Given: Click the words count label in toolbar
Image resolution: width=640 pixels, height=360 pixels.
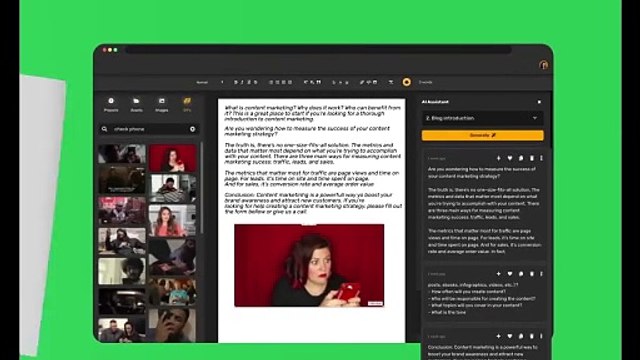Looking at the screenshot, I should point(425,82).
